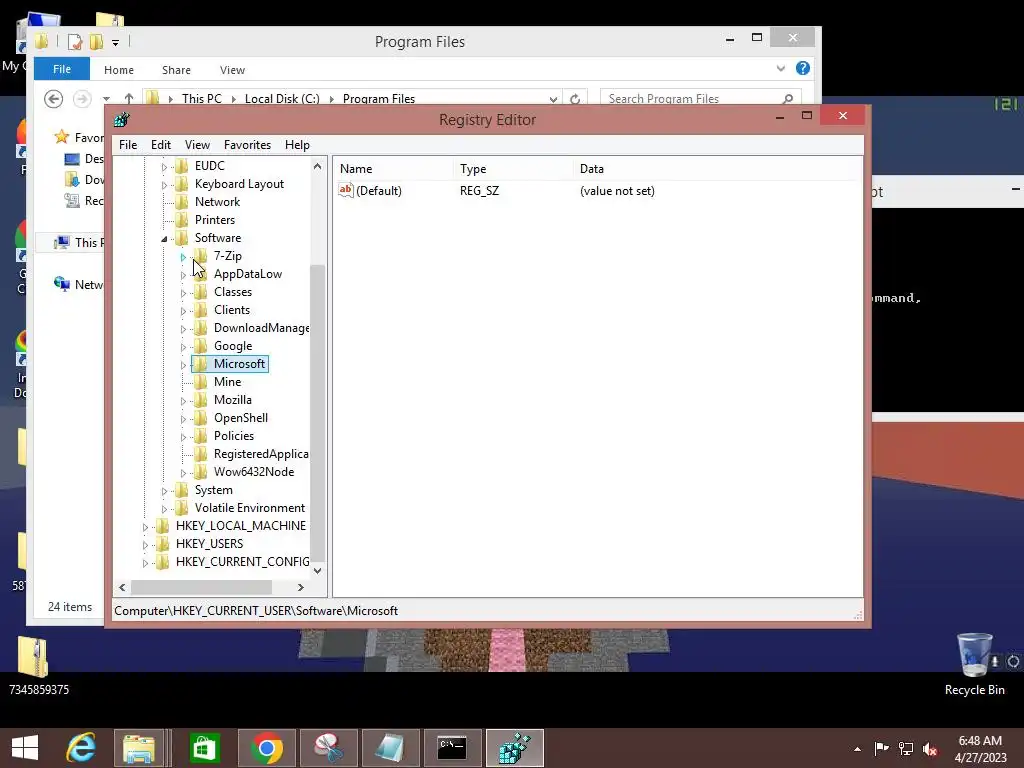Viewport: 1024px width, 768px height.
Task: Click the Type column header
Action: pyautogui.click(x=513, y=168)
